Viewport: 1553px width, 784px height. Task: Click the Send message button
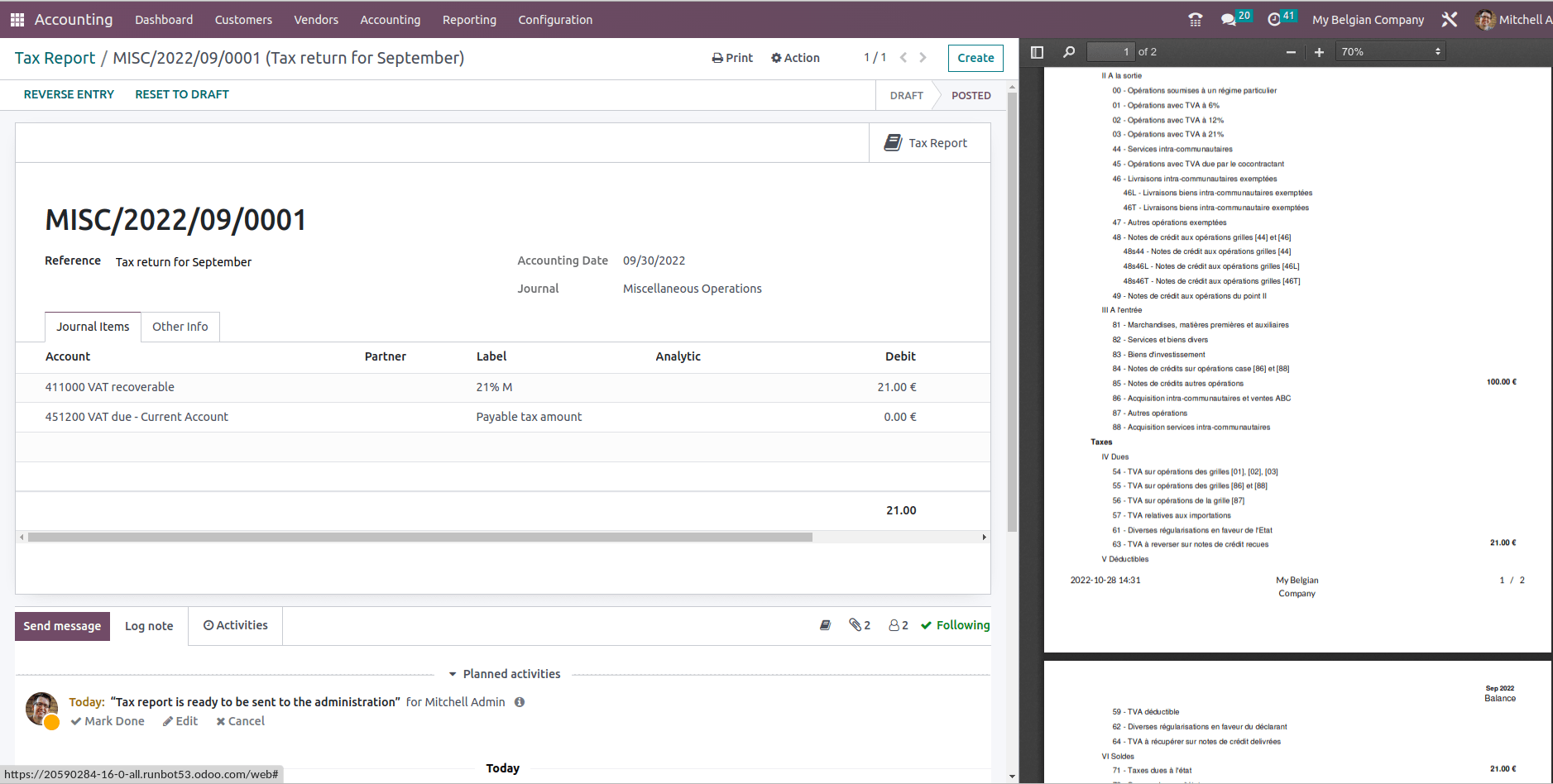pos(62,626)
